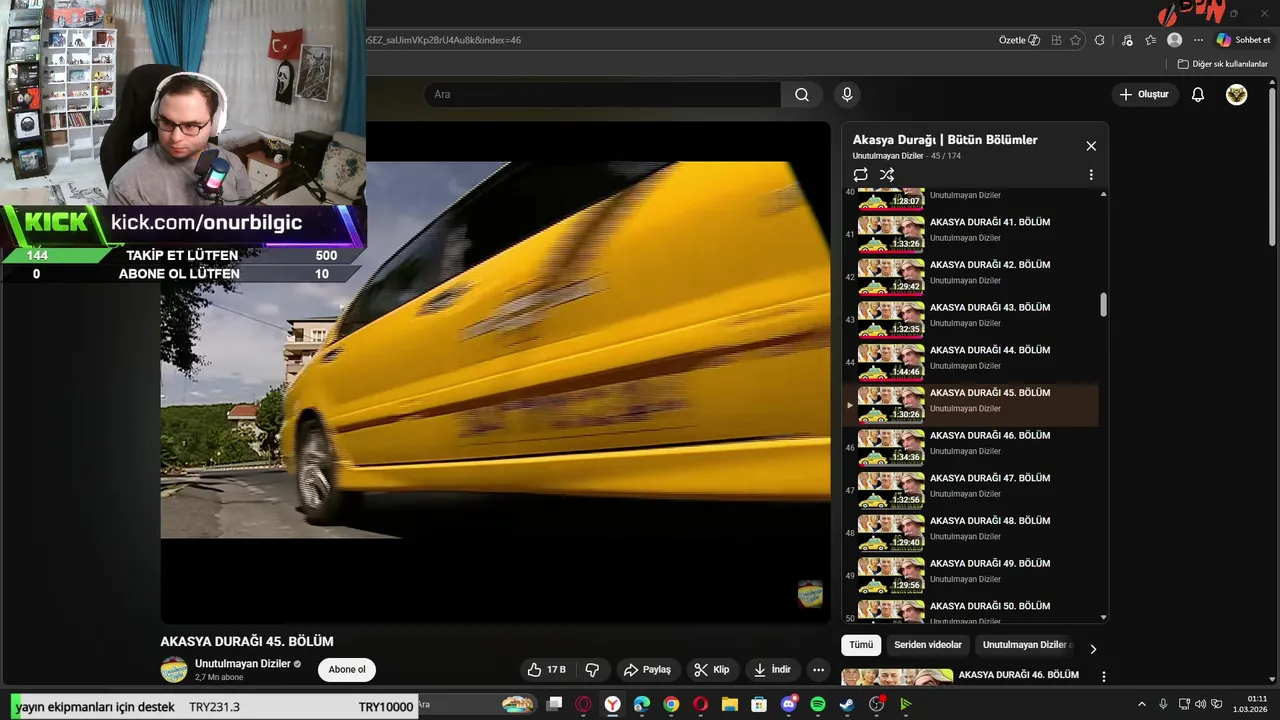Image resolution: width=1280 pixels, height=720 pixels.
Task: Open Spotify from the taskbar
Action: (818, 705)
